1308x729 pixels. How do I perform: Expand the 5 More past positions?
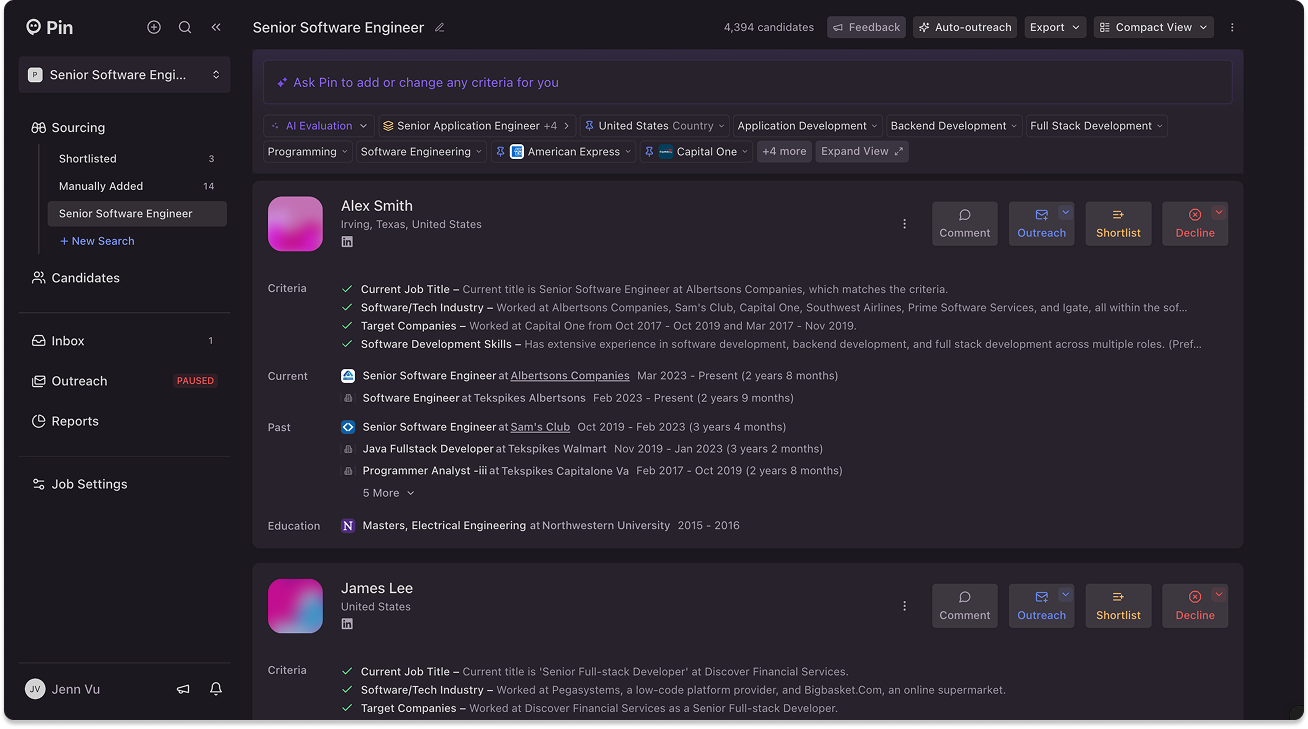[388, 493]
